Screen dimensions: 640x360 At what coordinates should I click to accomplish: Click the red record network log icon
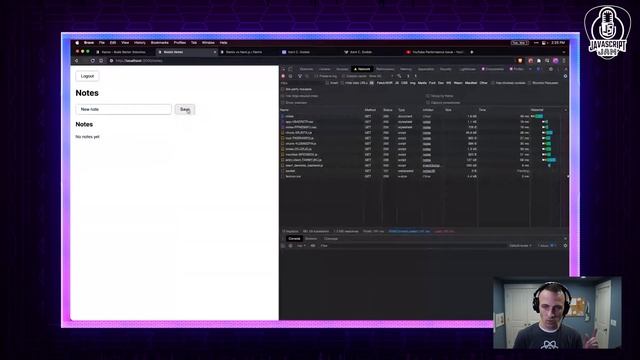(283, 76)
